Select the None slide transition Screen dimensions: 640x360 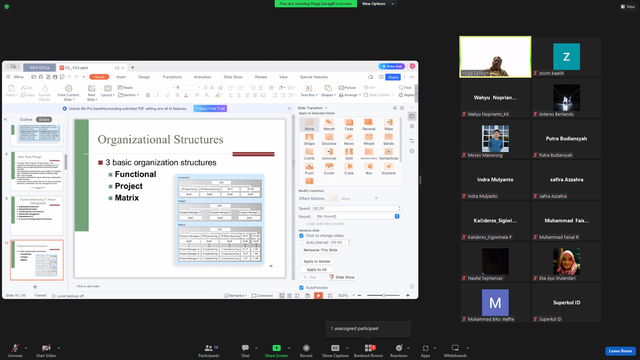[309, 124]
